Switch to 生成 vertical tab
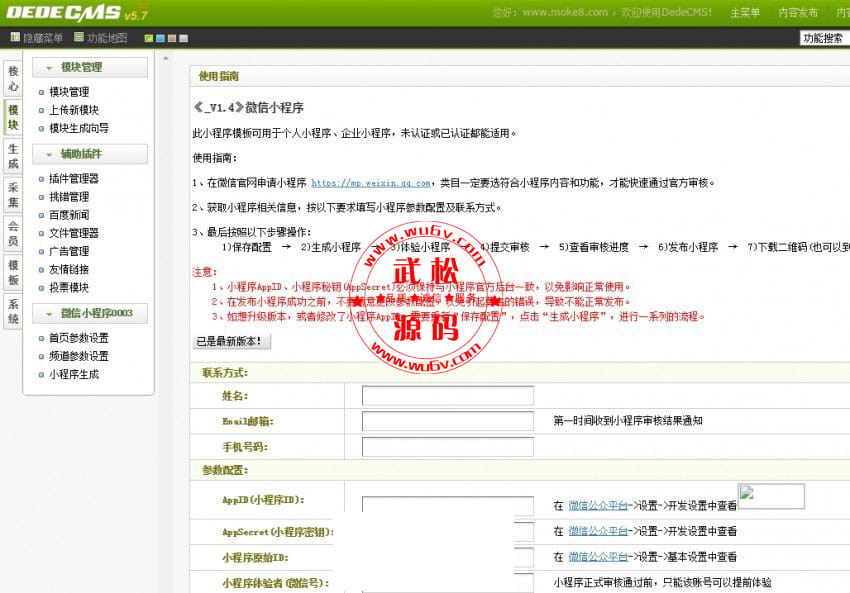This screenshot has width=850, height=593. point(13,156)
